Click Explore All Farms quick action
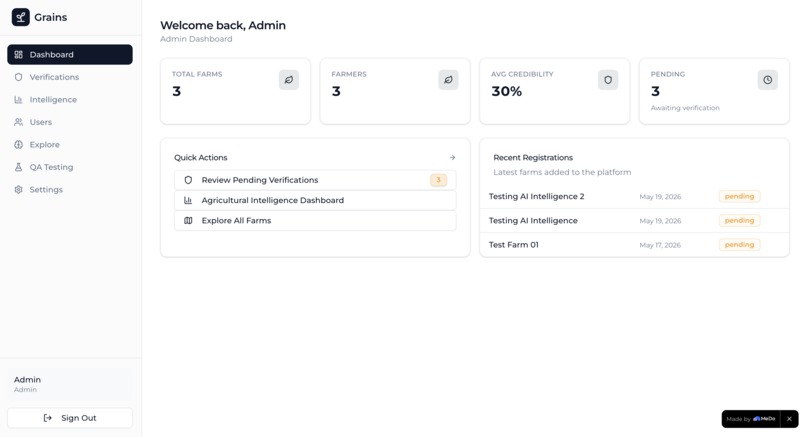The height and width of the screenshot is (437, 806). tap(315, 221)
